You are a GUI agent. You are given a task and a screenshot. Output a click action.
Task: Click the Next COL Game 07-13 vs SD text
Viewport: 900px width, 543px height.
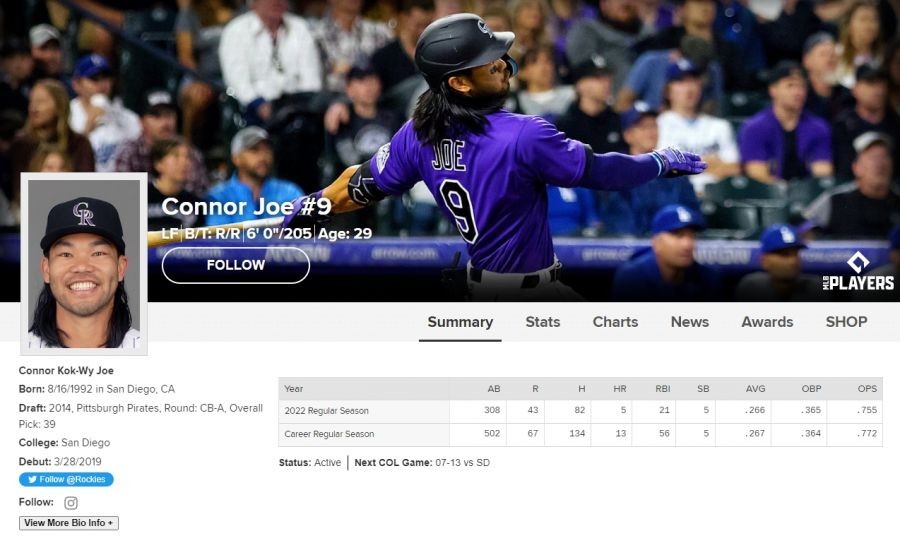(x=422, y=463)
